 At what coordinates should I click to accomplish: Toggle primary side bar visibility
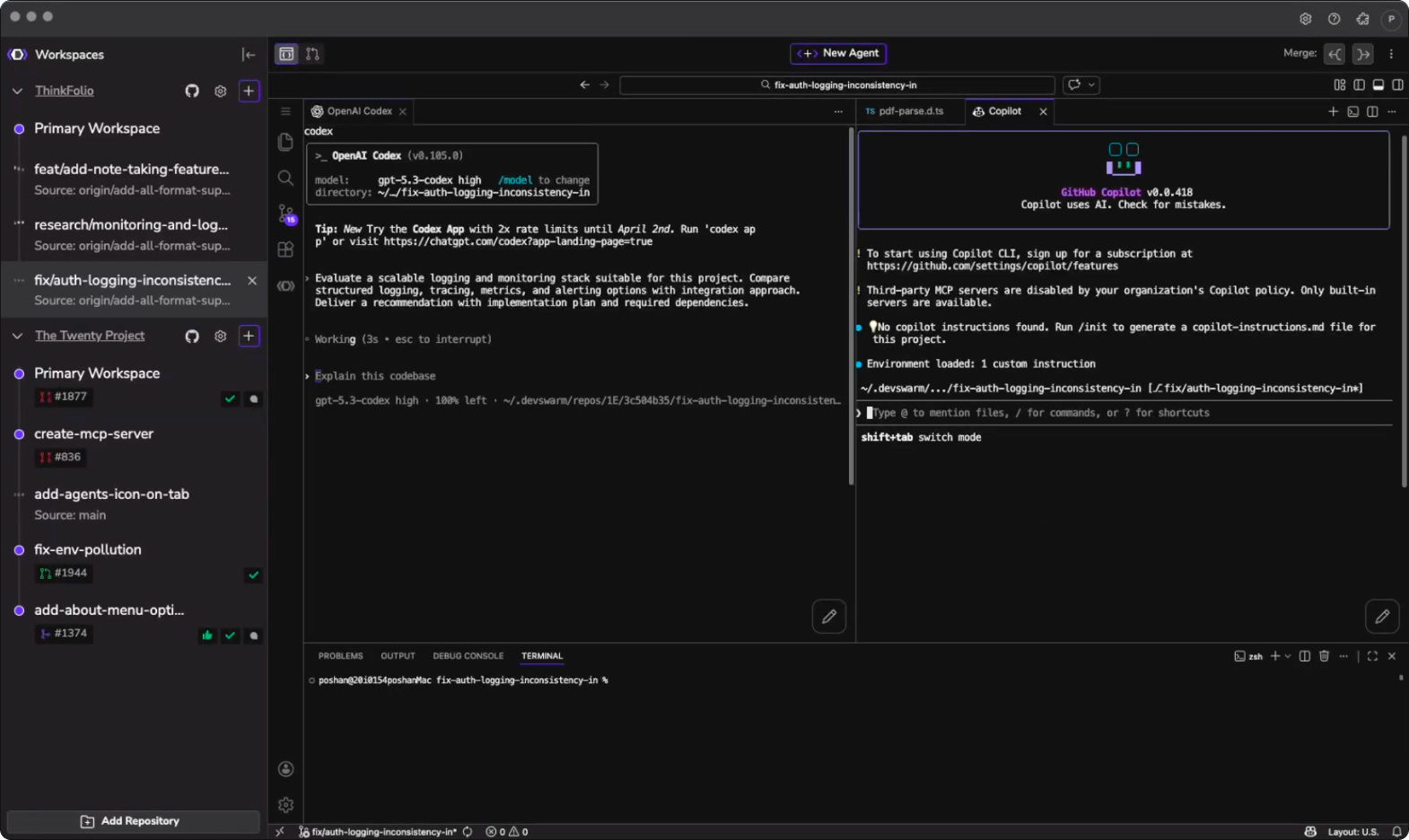tap(1359, 85)
